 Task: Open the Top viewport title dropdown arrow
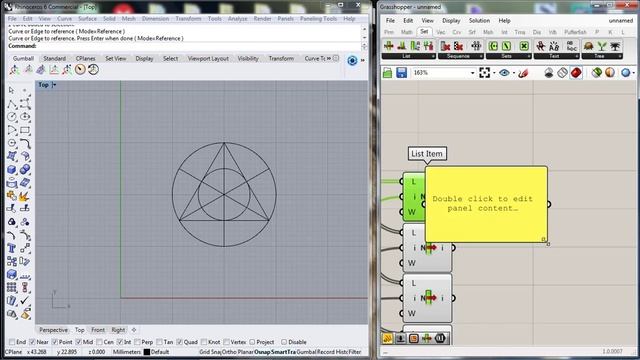pyautogui.click(x=54, y=85)
